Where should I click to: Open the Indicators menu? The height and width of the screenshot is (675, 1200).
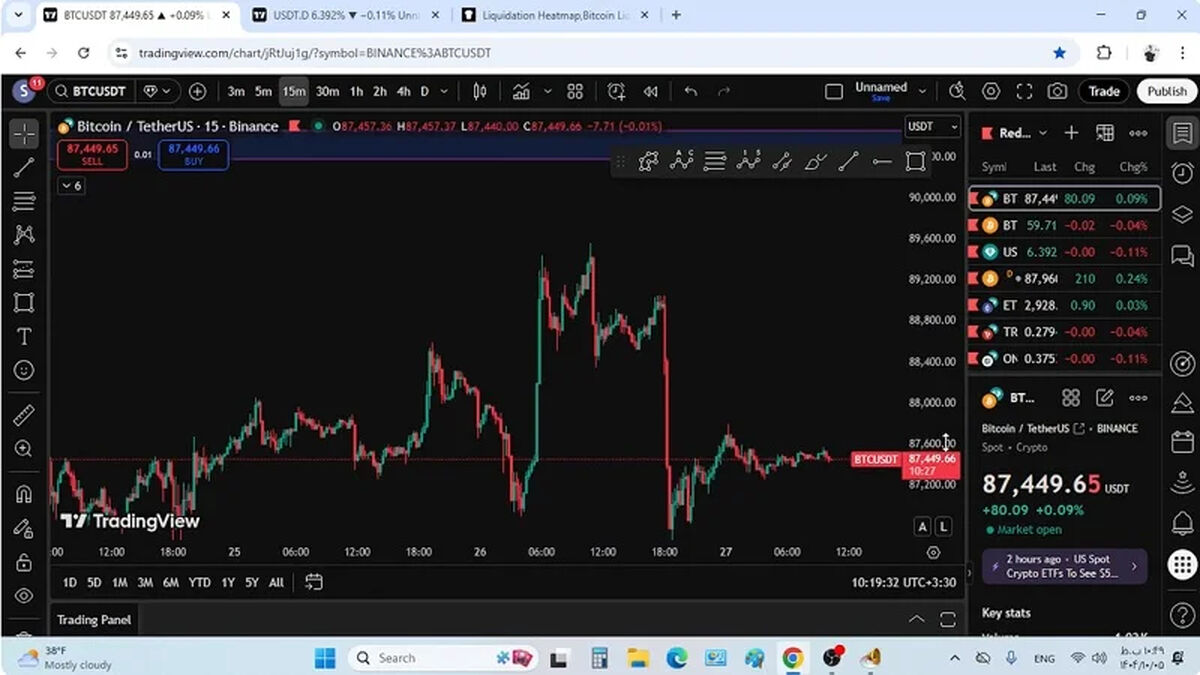click(521, 91)
